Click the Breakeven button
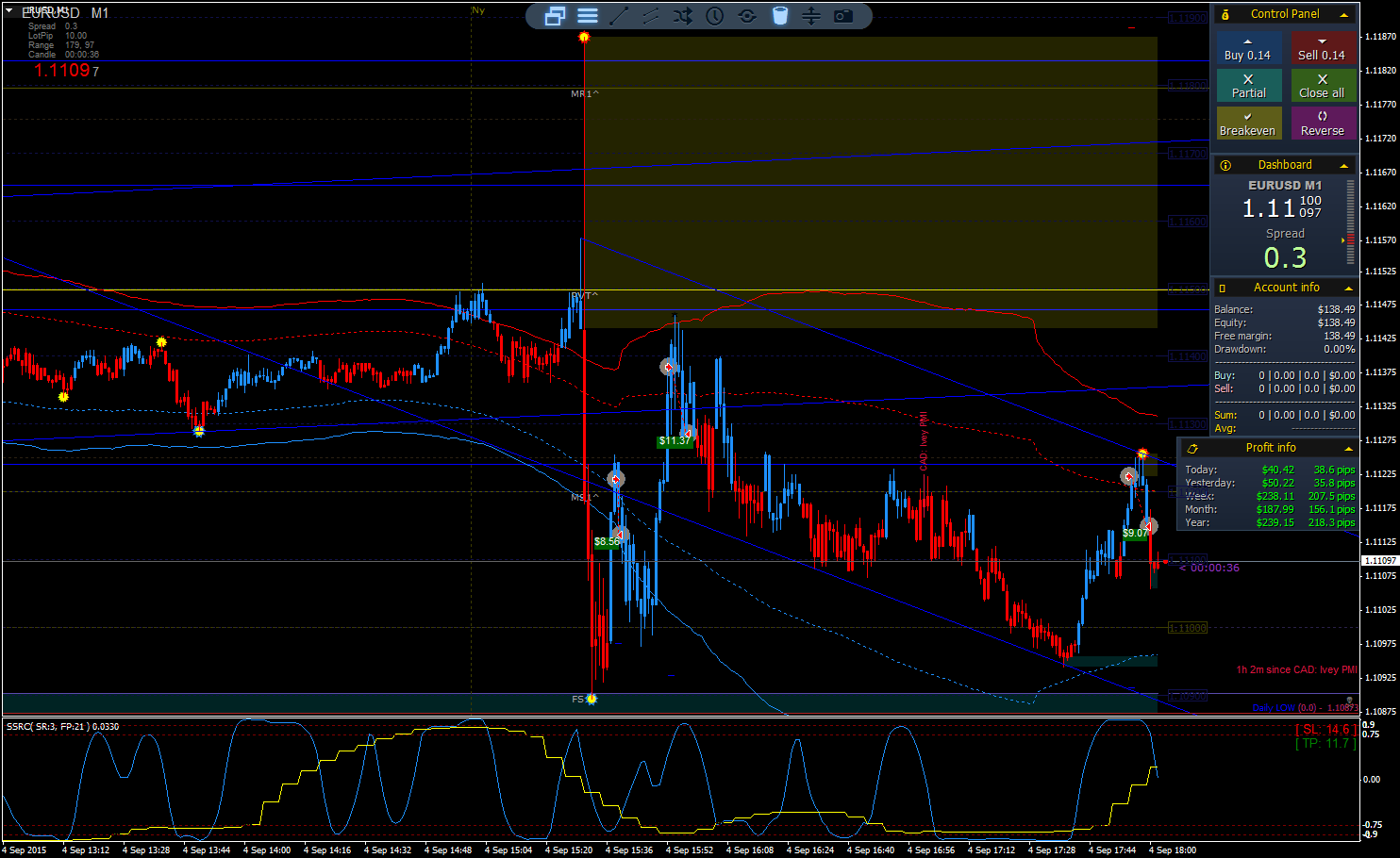 [x=1248, y=124]
